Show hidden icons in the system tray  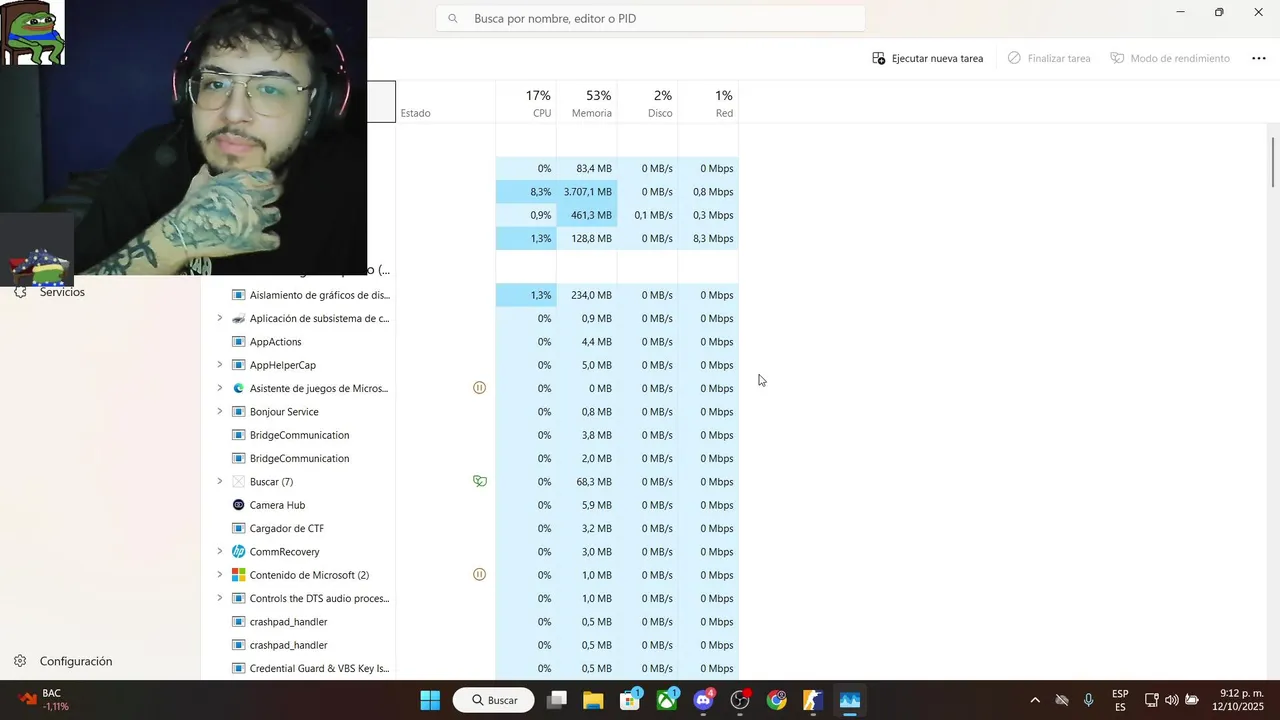pos(1035,700)
